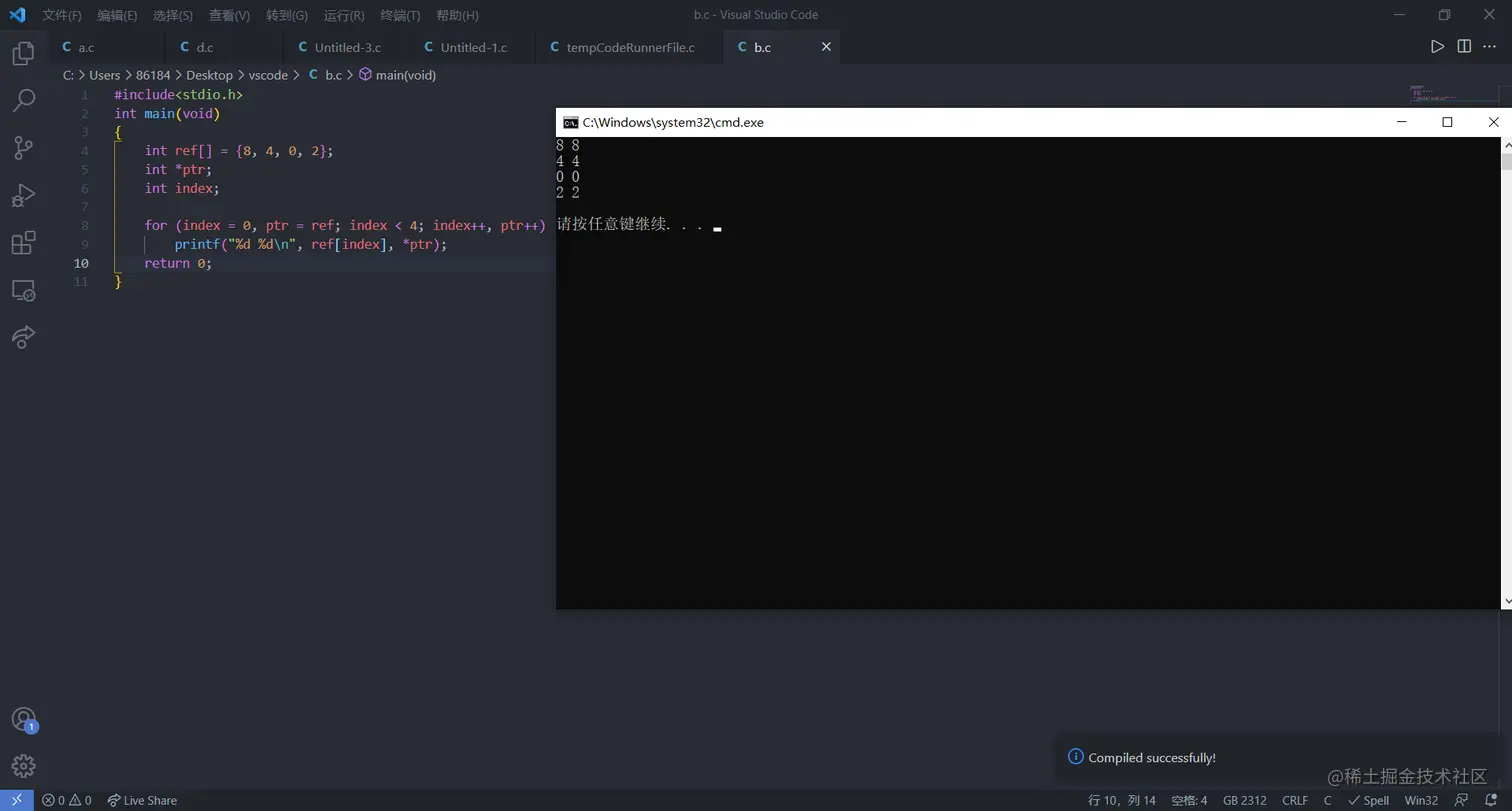
Task: Place cursor on the return 0; line
Action: [178, 263]
